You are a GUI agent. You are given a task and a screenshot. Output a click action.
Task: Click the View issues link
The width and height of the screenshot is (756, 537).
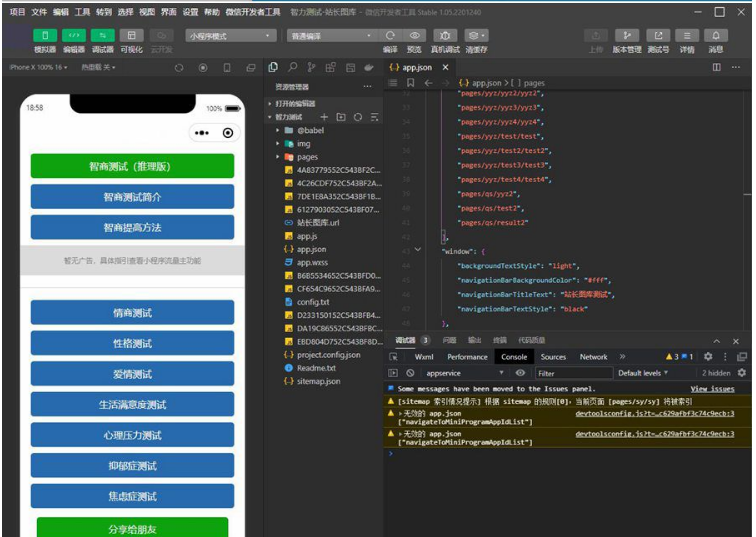[712, 389]
